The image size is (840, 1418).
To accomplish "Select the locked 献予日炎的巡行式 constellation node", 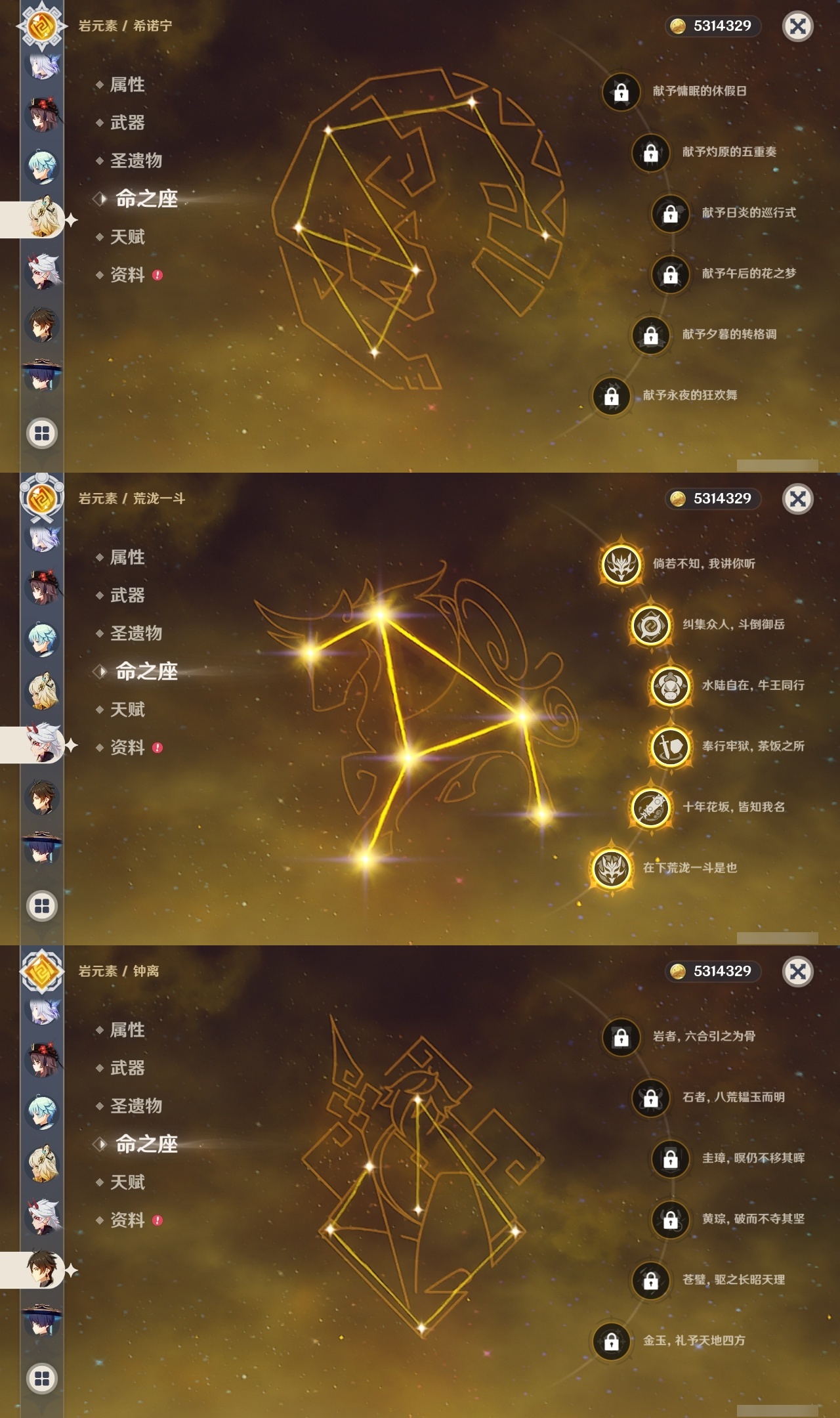I will point(670,213).
